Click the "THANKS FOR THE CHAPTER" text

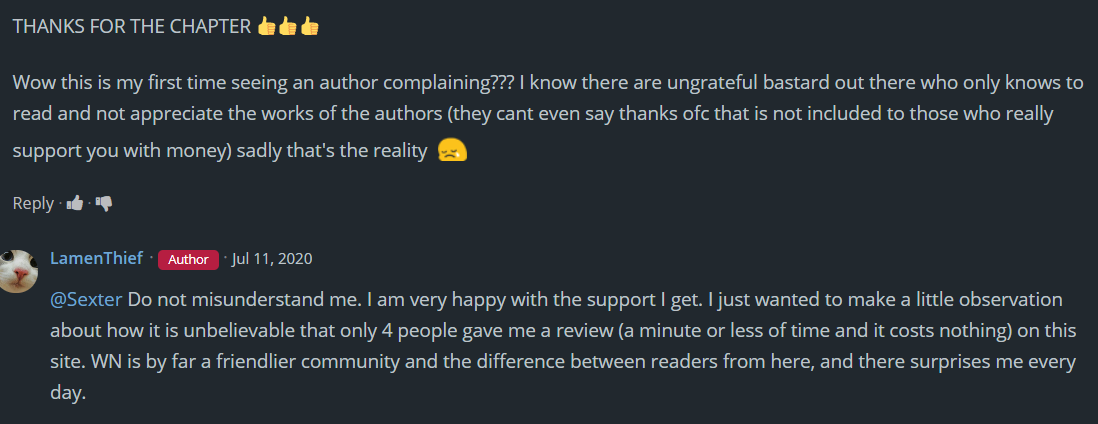click(131, 27)
